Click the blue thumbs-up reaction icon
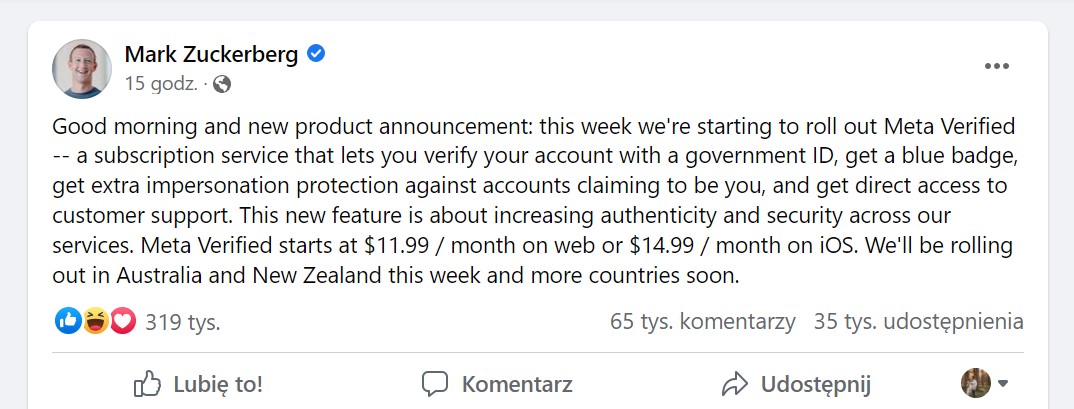Screen dimensions: 1074x409 pyautogui.click(x=69, y=322)
